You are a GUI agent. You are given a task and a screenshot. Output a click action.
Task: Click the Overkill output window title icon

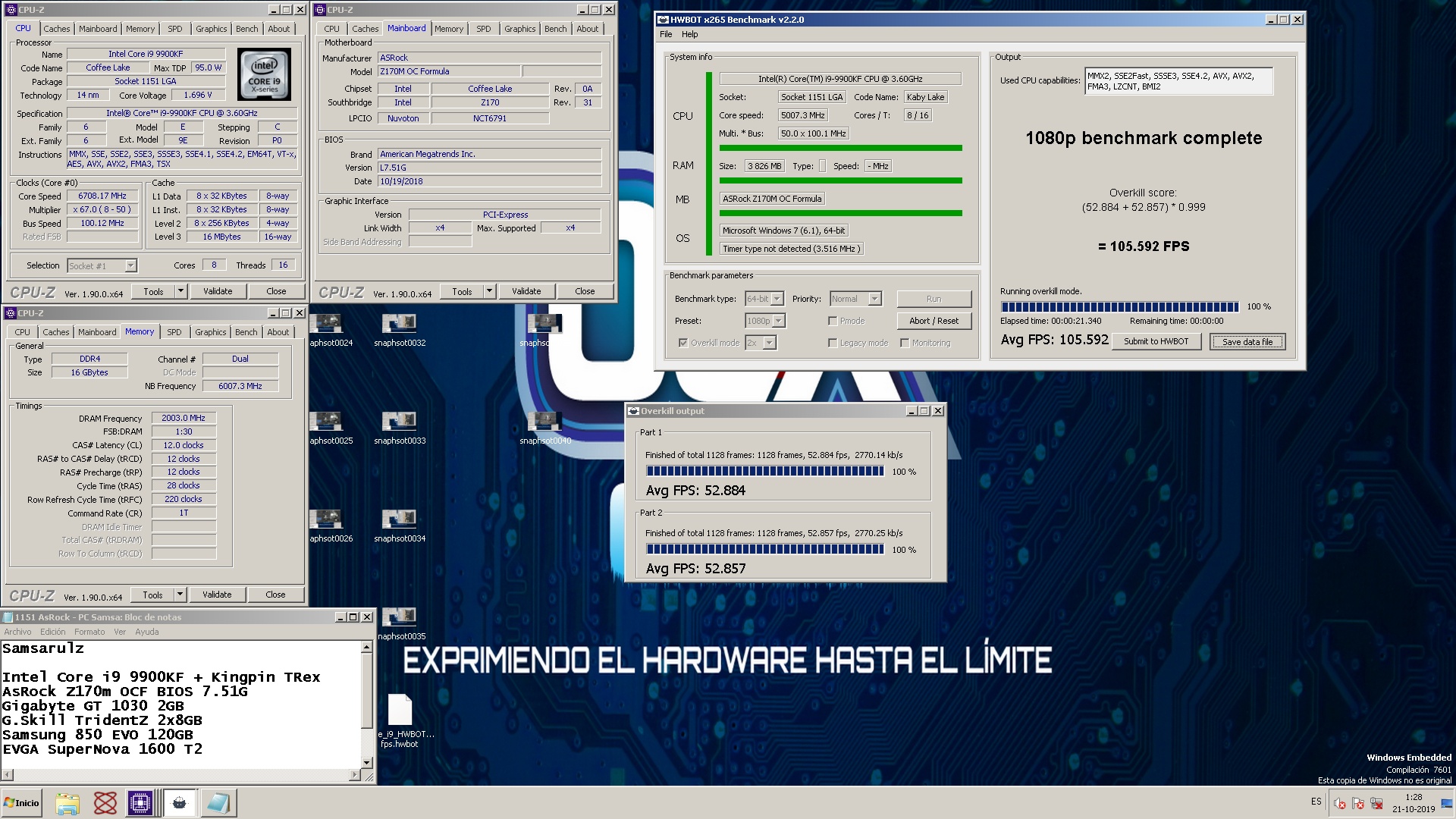coord(633,411)
